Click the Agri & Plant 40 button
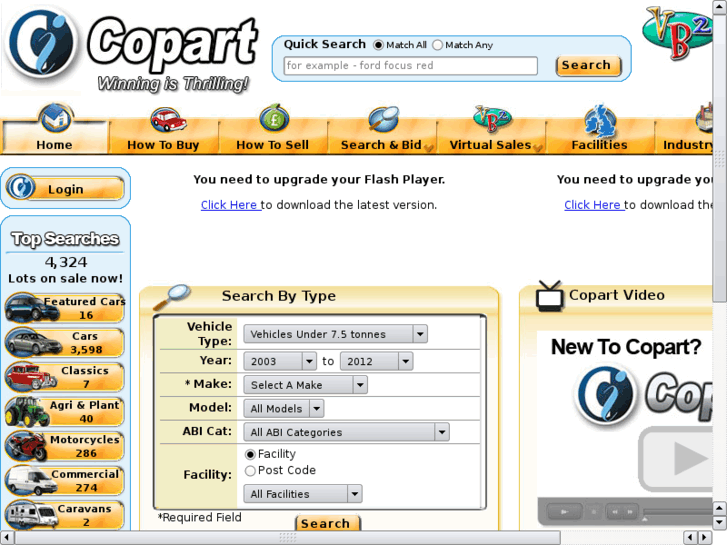This screenshot has width=727, height=545. click(65, 411)
